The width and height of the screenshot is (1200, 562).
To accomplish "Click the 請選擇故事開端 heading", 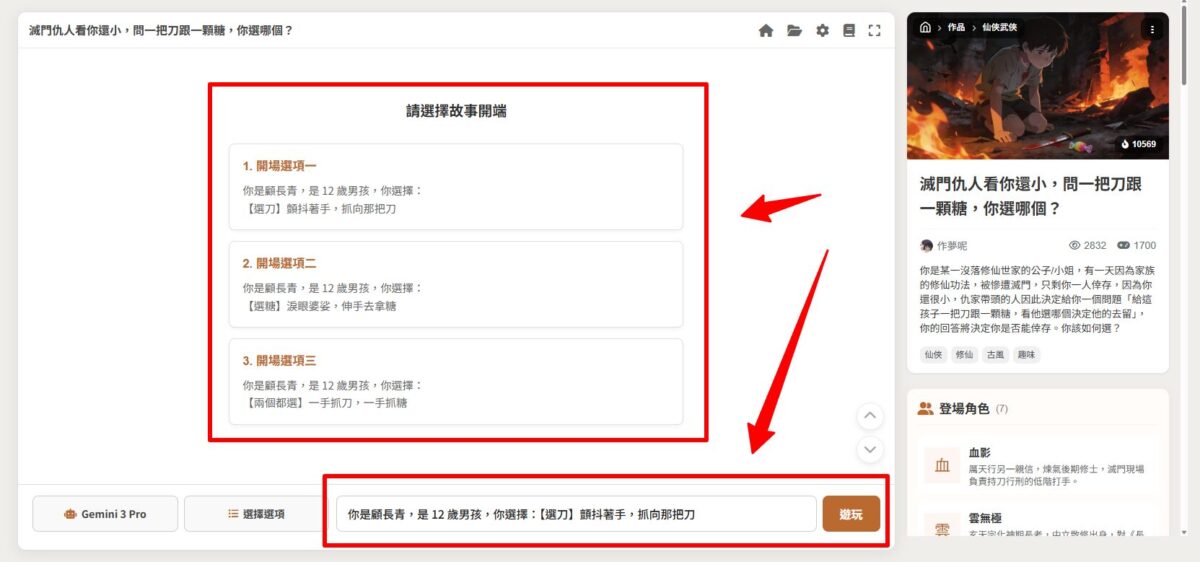I will pyautogui.click(x=456, y=111).
